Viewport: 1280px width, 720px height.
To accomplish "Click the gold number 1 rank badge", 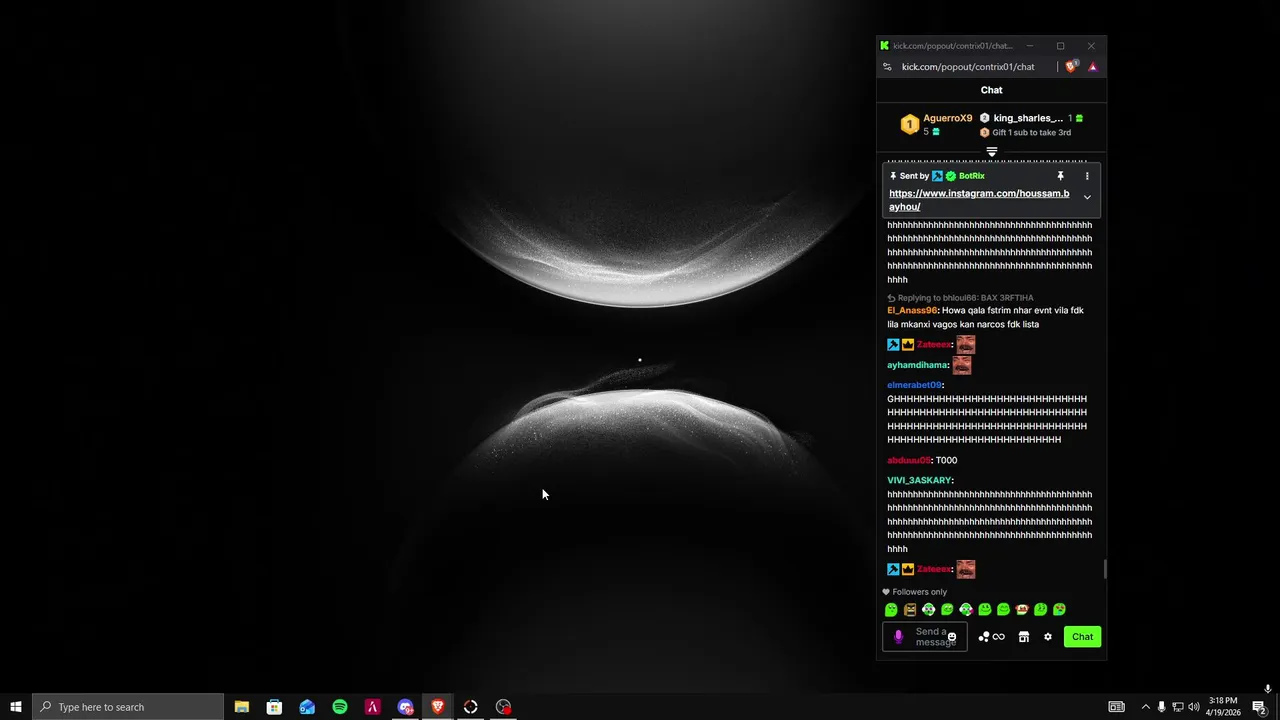I will 909,125.
